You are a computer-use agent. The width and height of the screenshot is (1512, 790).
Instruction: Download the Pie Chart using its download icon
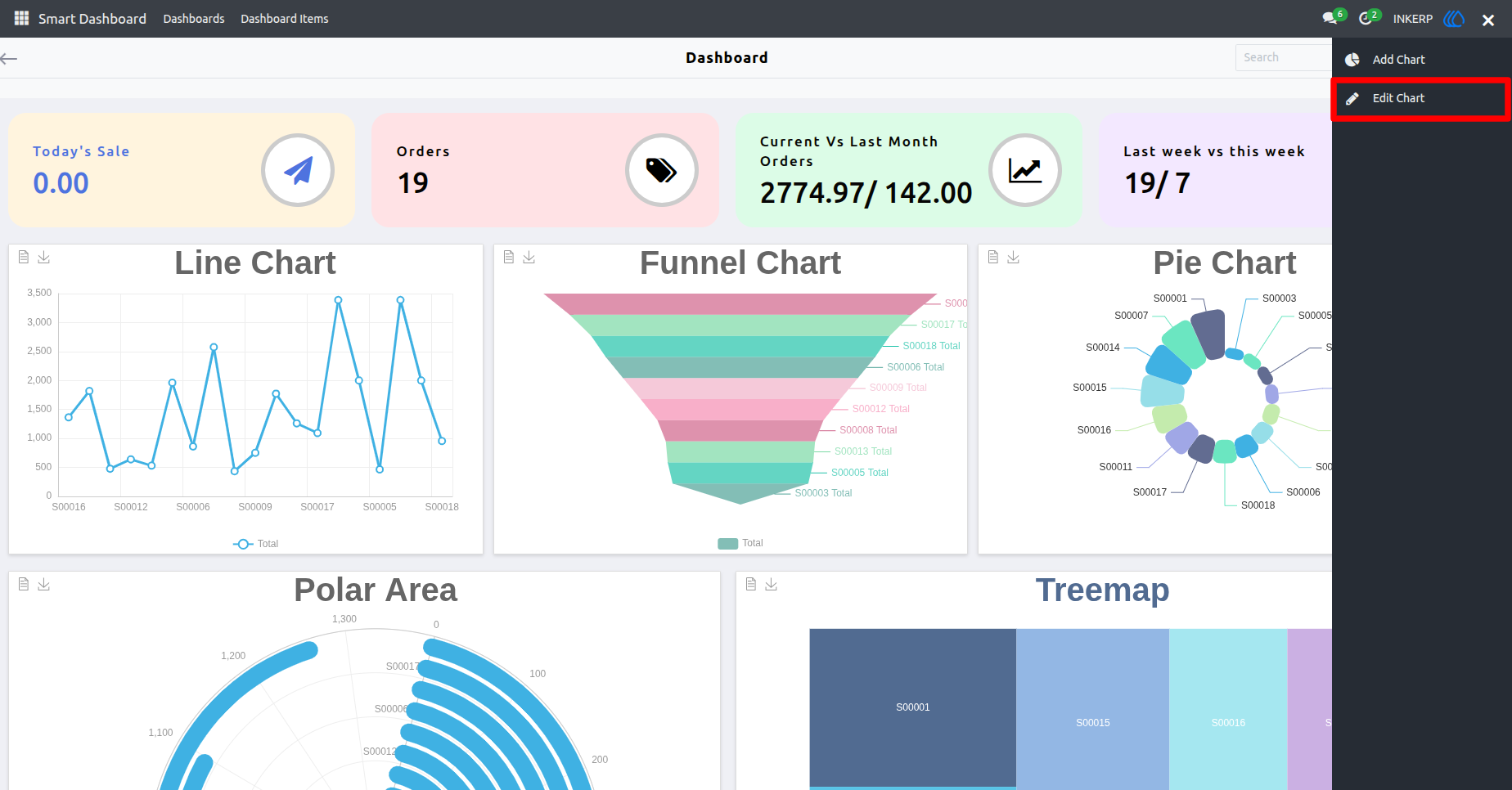pos(1014,257)
